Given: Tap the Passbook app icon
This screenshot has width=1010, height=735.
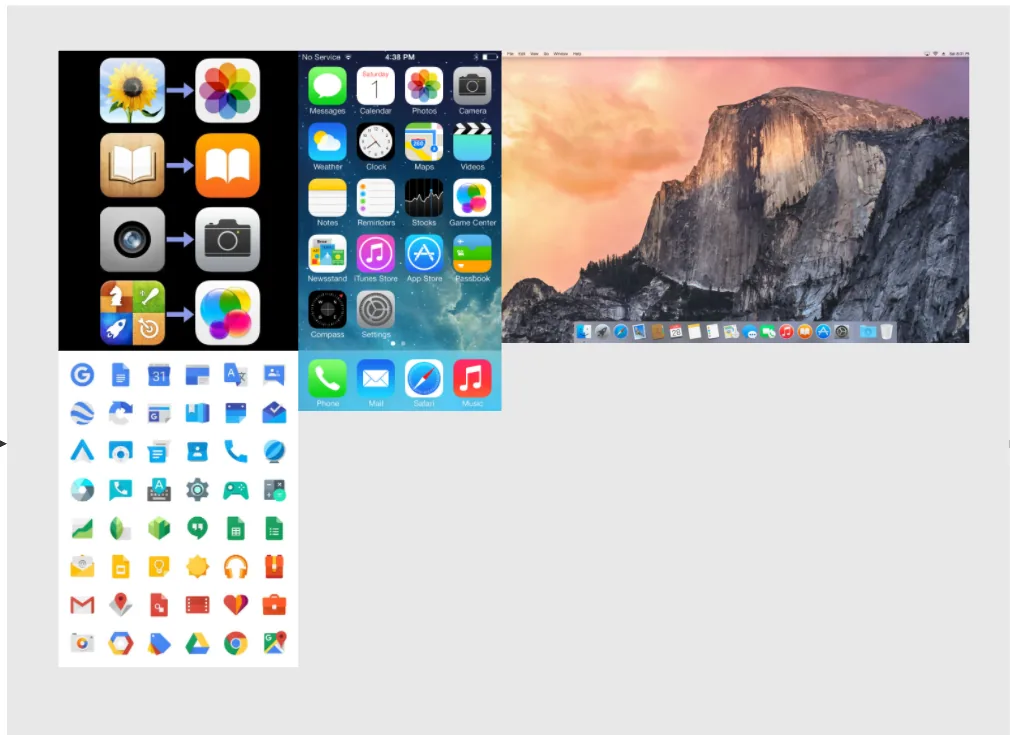Looking at the screenshot, I should tap(472, 254).
